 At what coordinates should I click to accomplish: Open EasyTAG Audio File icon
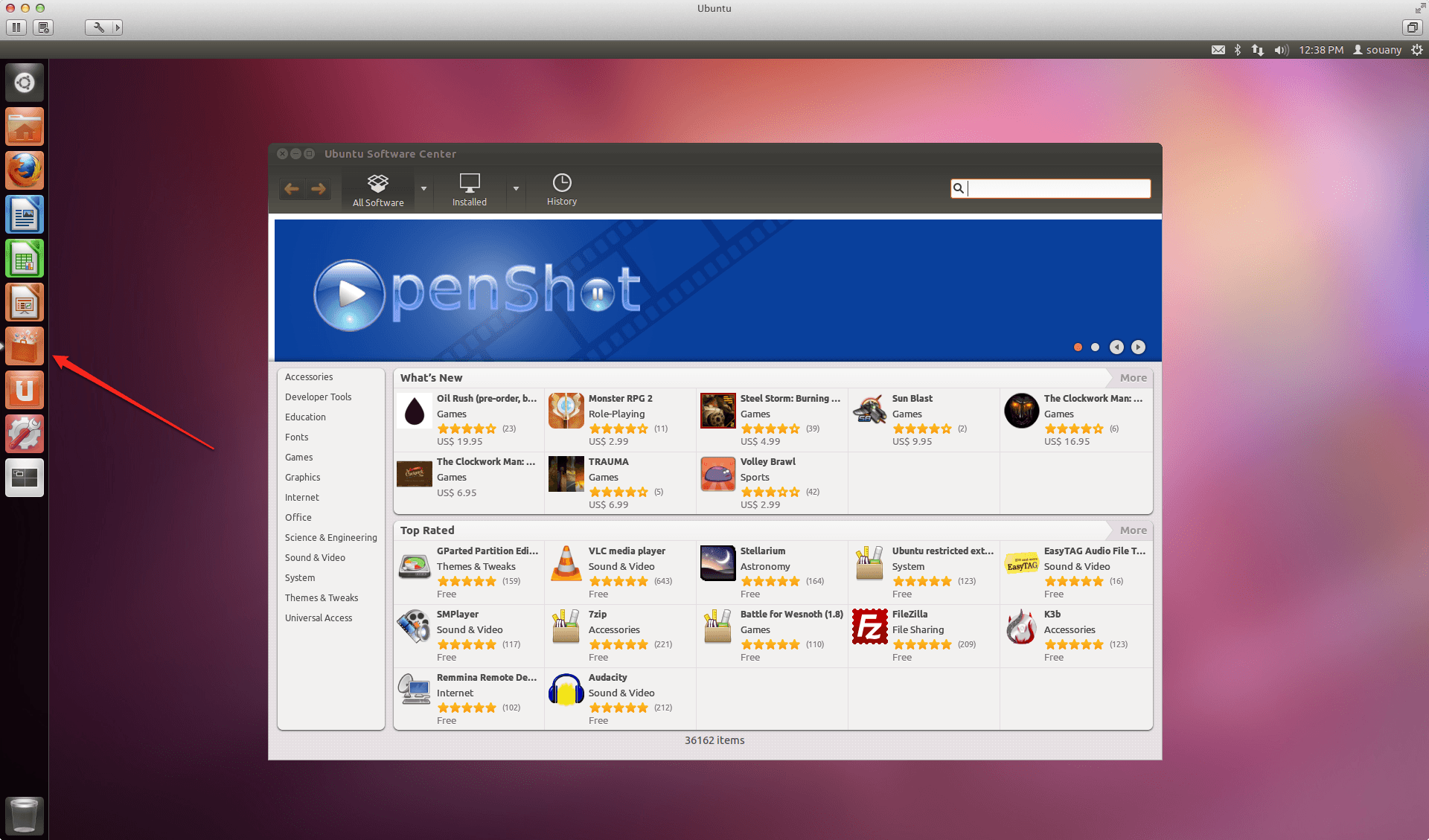click(1022, 563)
